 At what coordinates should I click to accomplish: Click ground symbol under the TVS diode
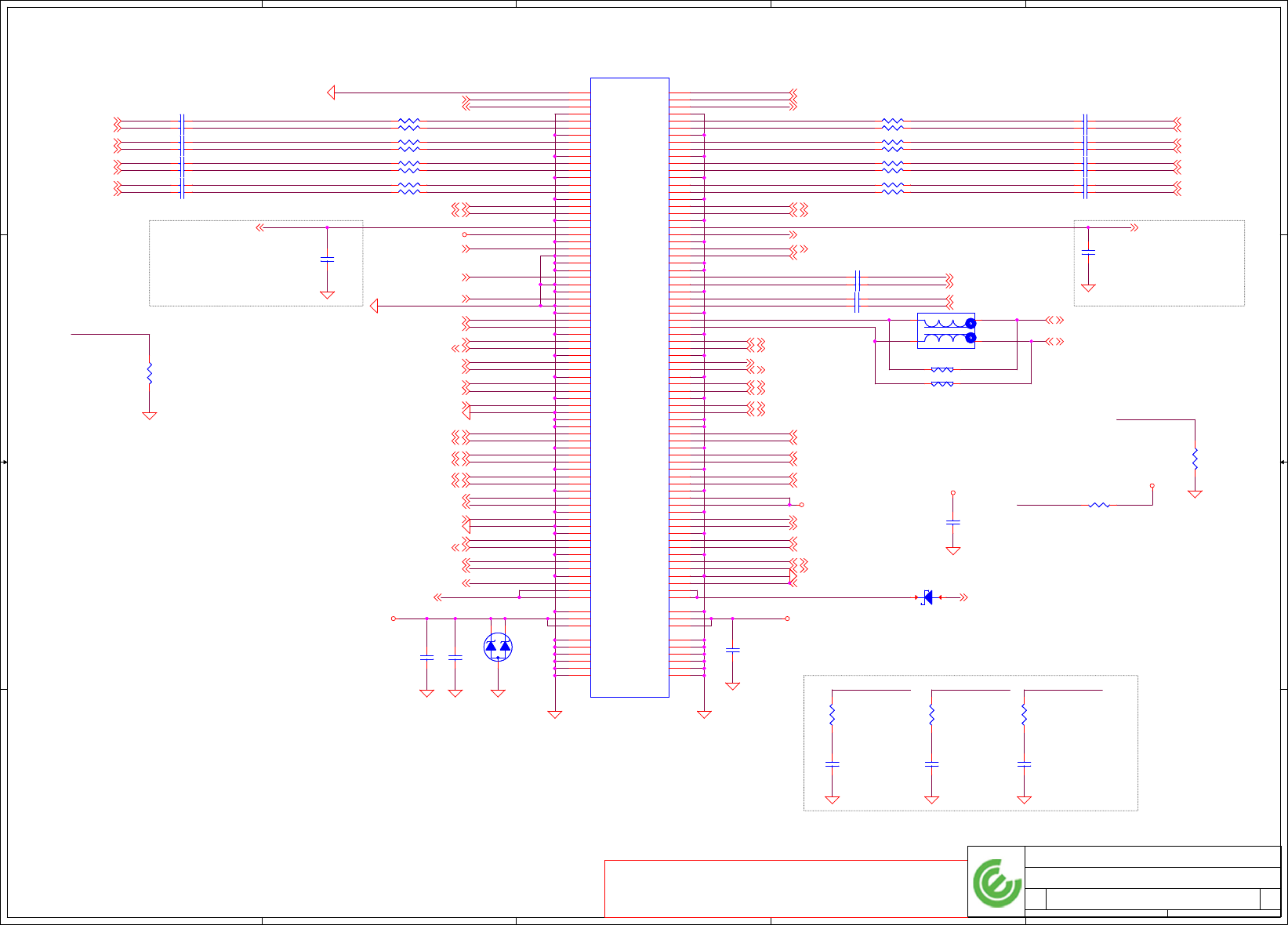[498, 693]
